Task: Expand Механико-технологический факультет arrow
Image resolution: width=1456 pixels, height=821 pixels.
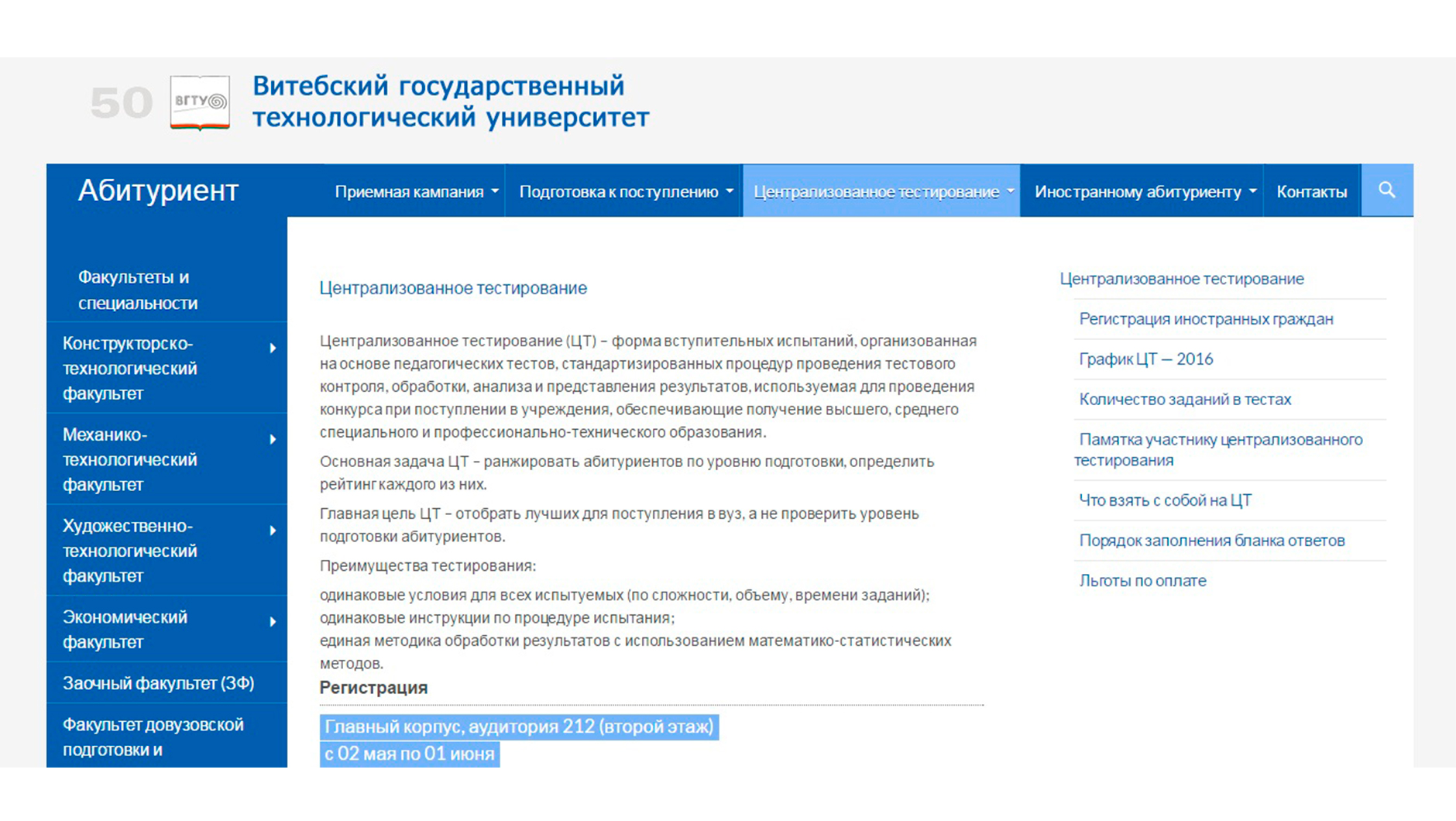Action: click(273, 440)
